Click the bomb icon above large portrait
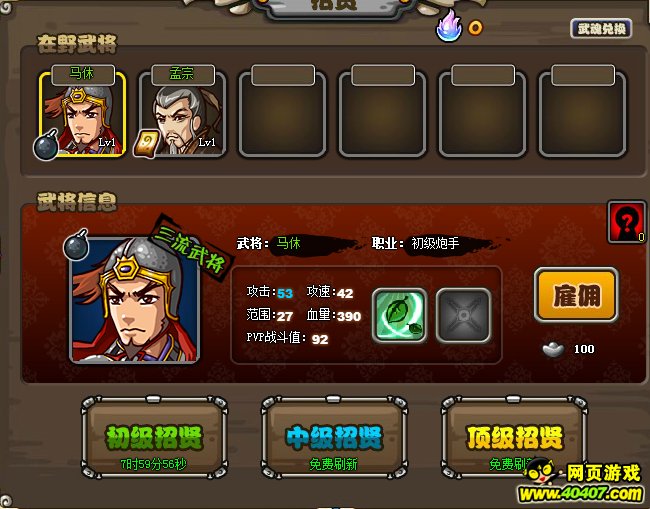 pos(76,245)
